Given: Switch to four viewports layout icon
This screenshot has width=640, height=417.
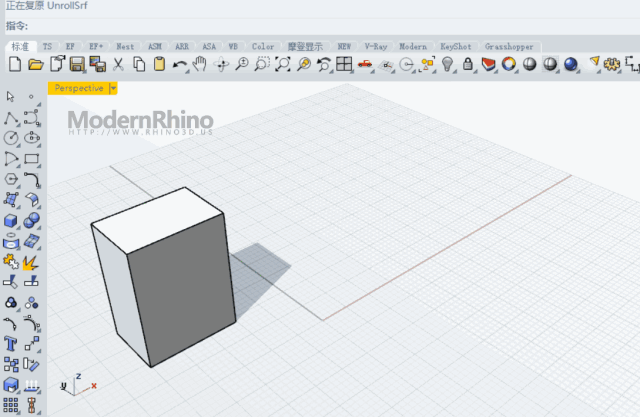Looking at the screenshot, I should click(x=344, y=64).
